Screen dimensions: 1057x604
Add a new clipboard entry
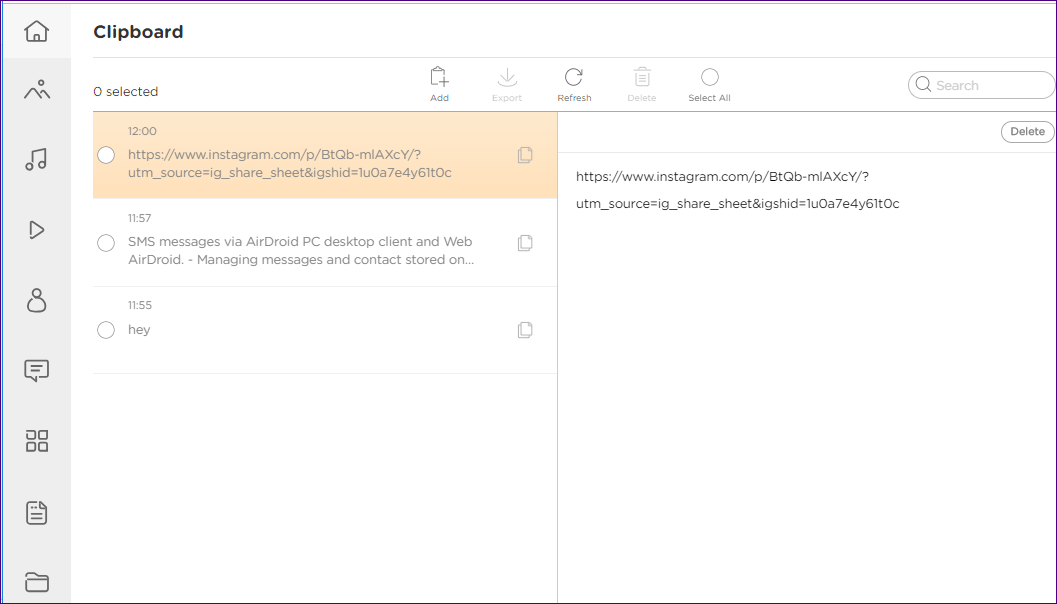pos(440,84)
